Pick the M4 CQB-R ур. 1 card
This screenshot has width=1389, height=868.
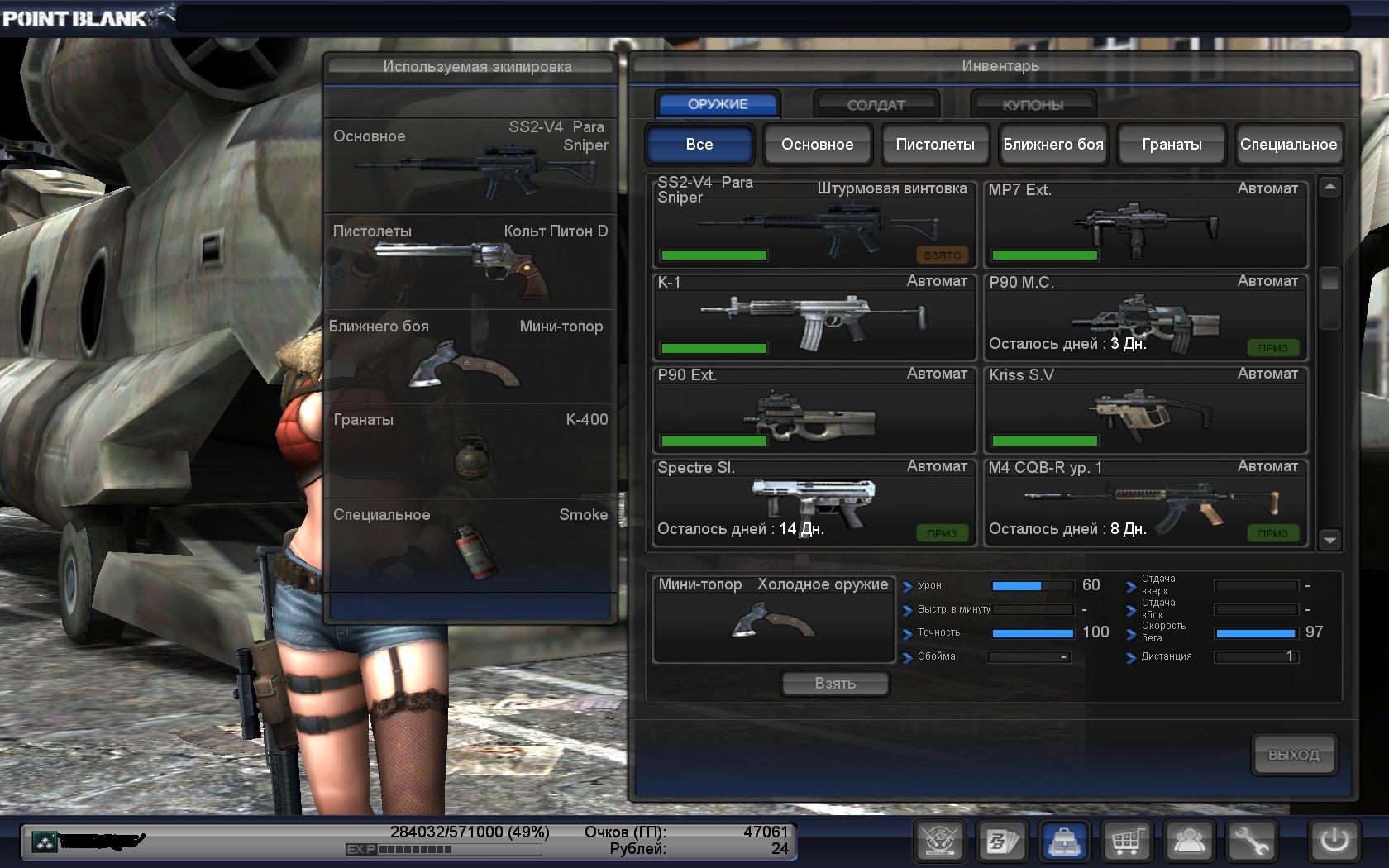point(1145,502)
